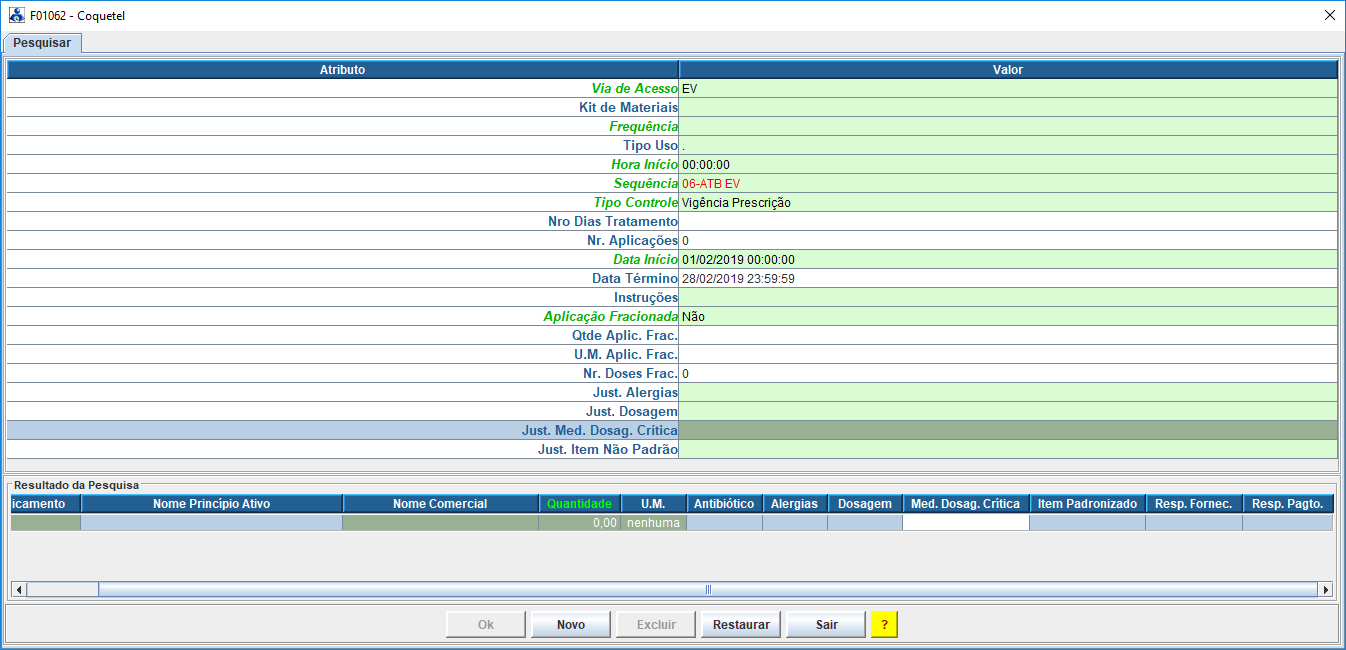Exit using the Sair button

point(826,624)
